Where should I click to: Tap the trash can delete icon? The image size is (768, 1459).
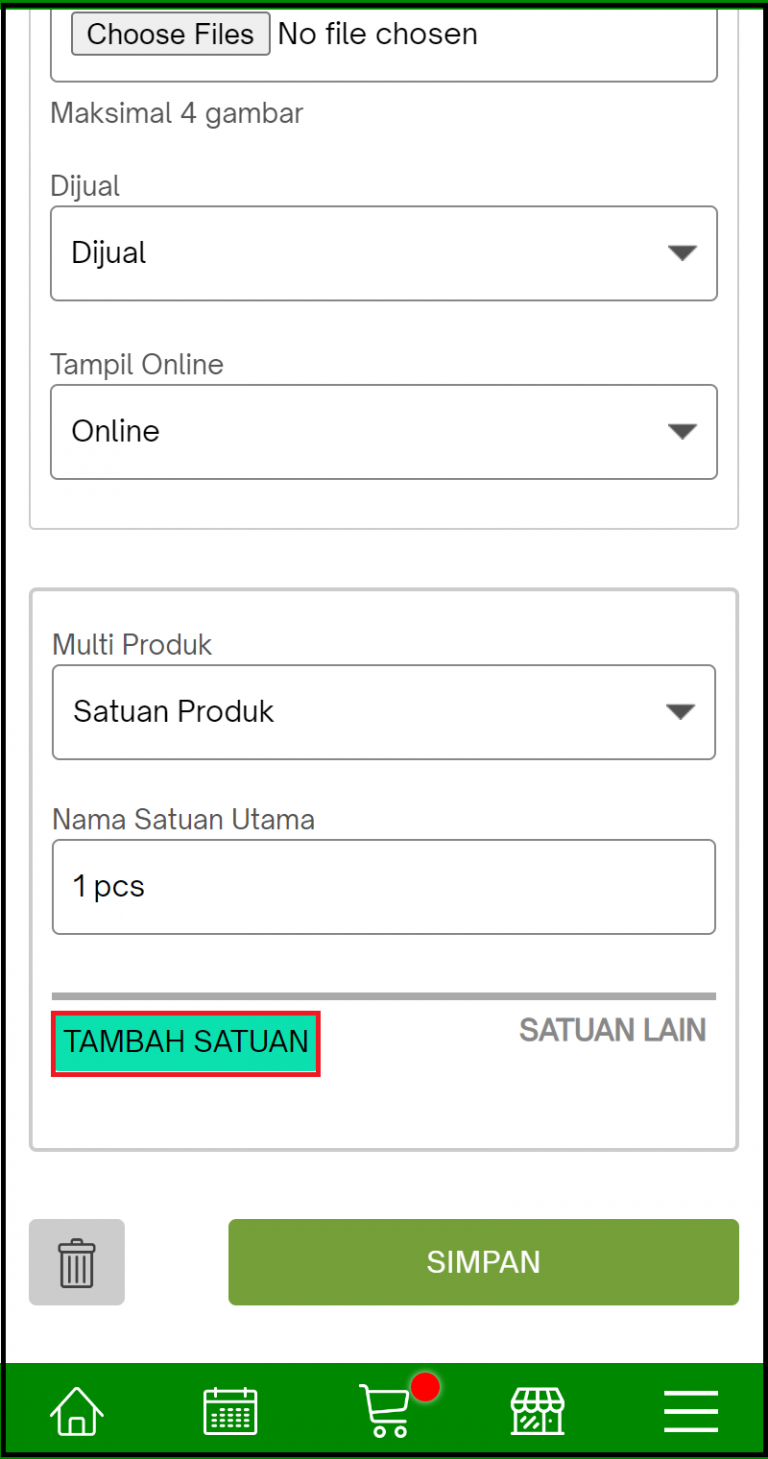point(76,1262)
